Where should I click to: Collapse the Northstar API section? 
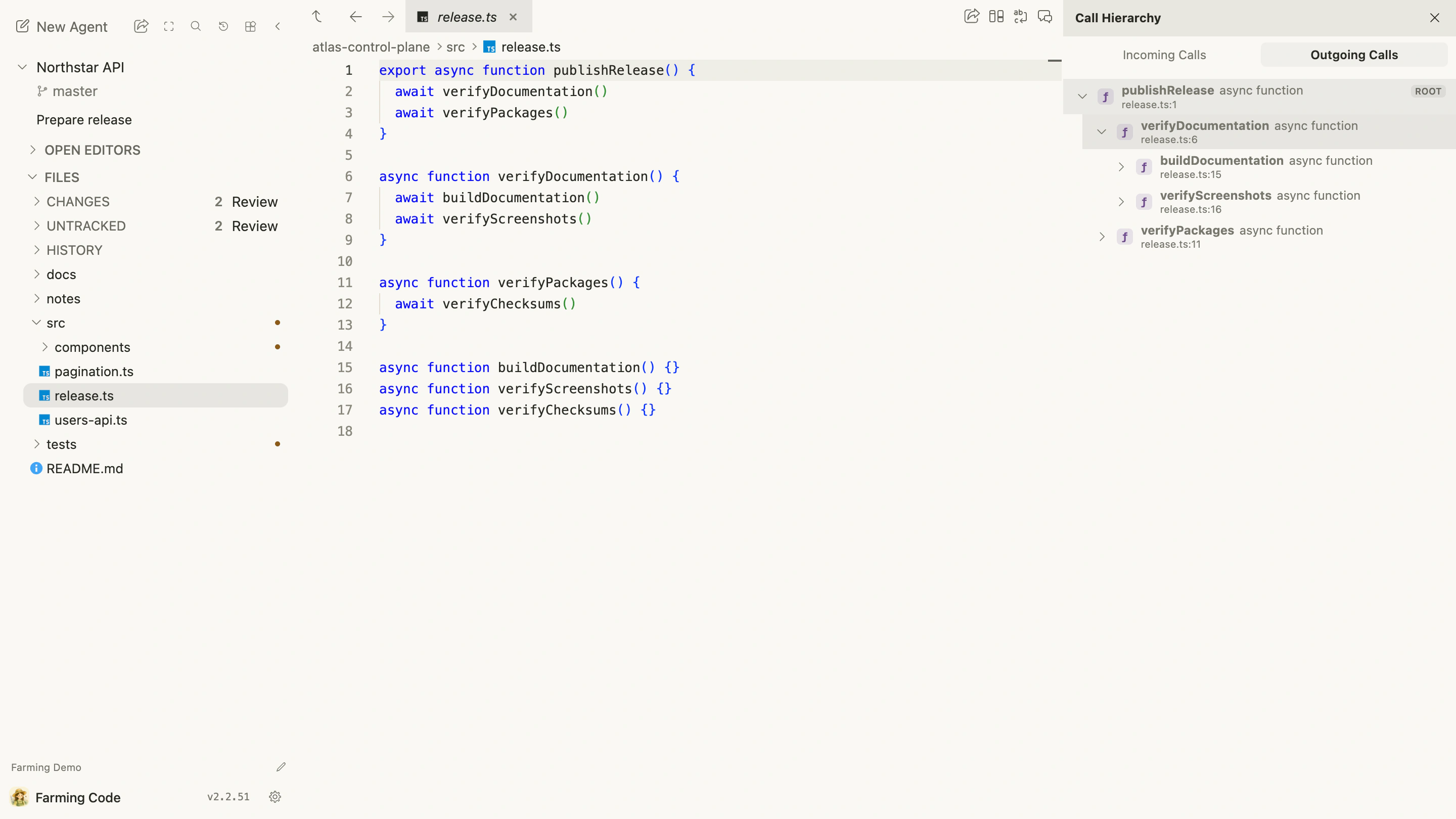coord(22,67)
